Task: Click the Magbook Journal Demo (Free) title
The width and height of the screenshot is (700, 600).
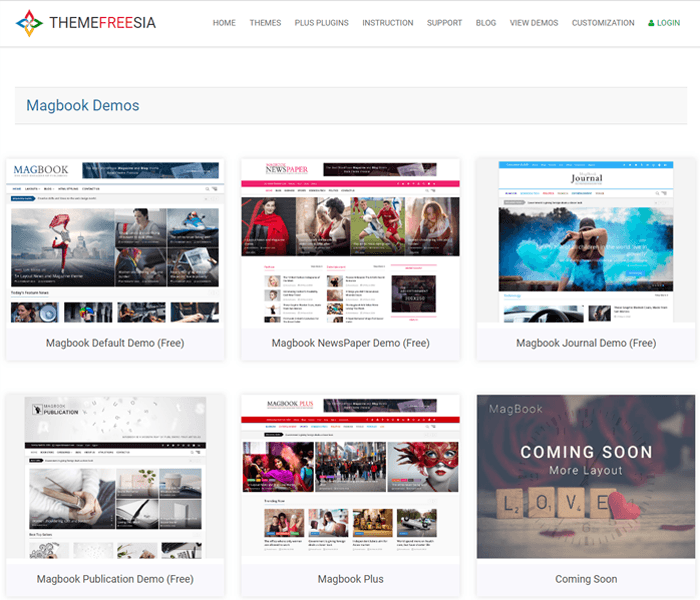Action: coord(586,343)
